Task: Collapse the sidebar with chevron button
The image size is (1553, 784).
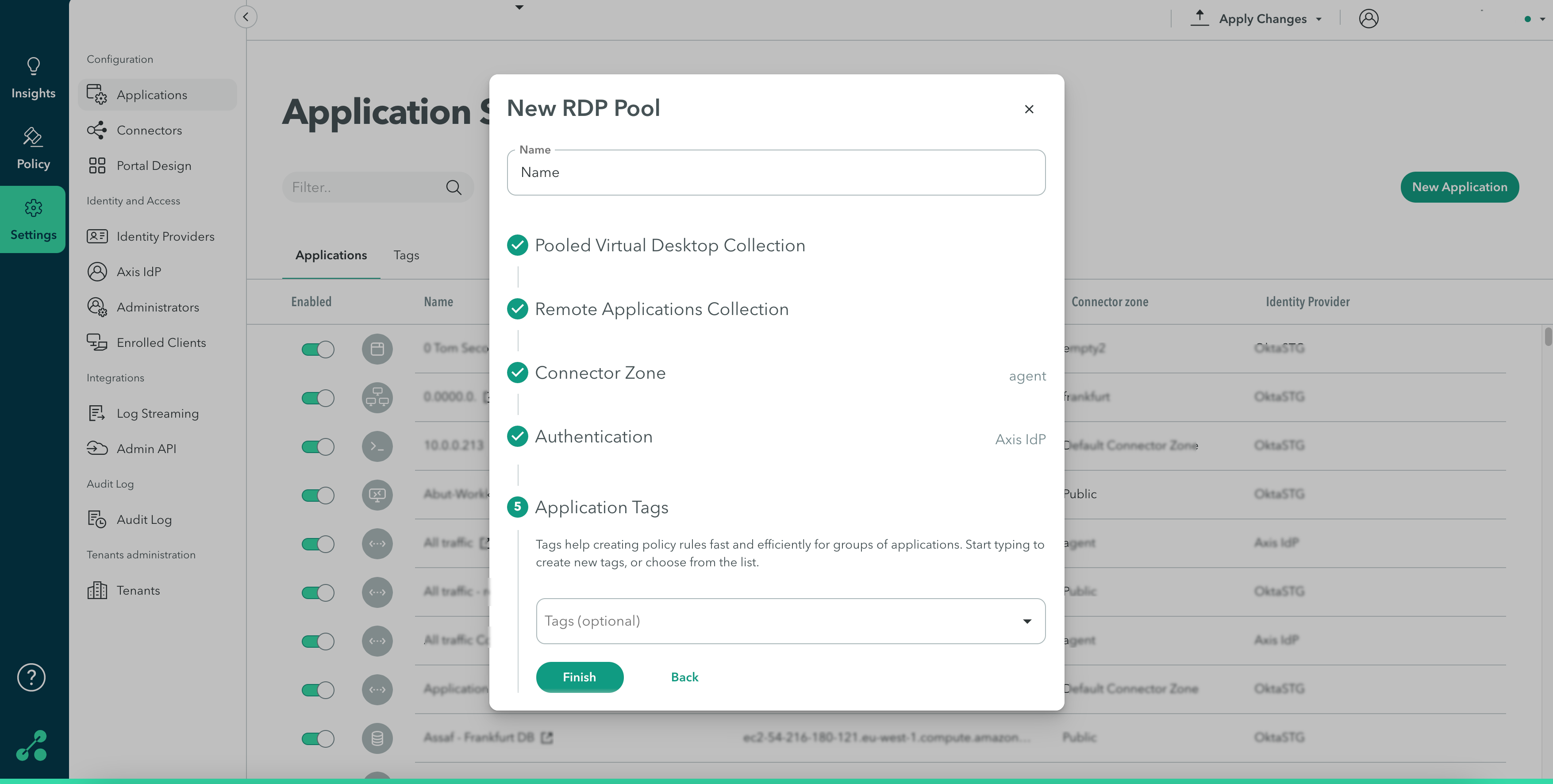Action: 246,17
